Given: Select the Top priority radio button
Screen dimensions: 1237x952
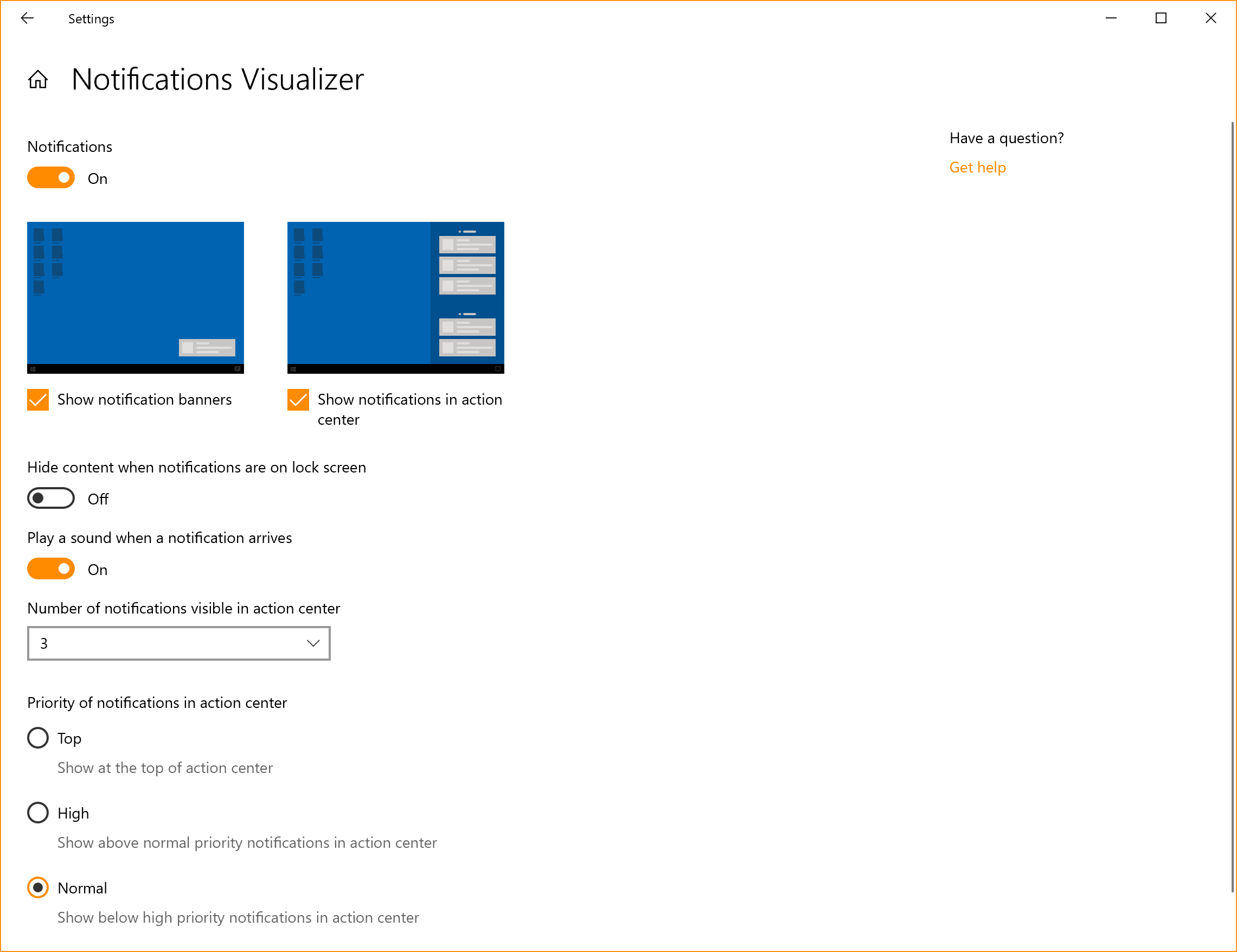Looking at the screenshot, I should 38,739.
